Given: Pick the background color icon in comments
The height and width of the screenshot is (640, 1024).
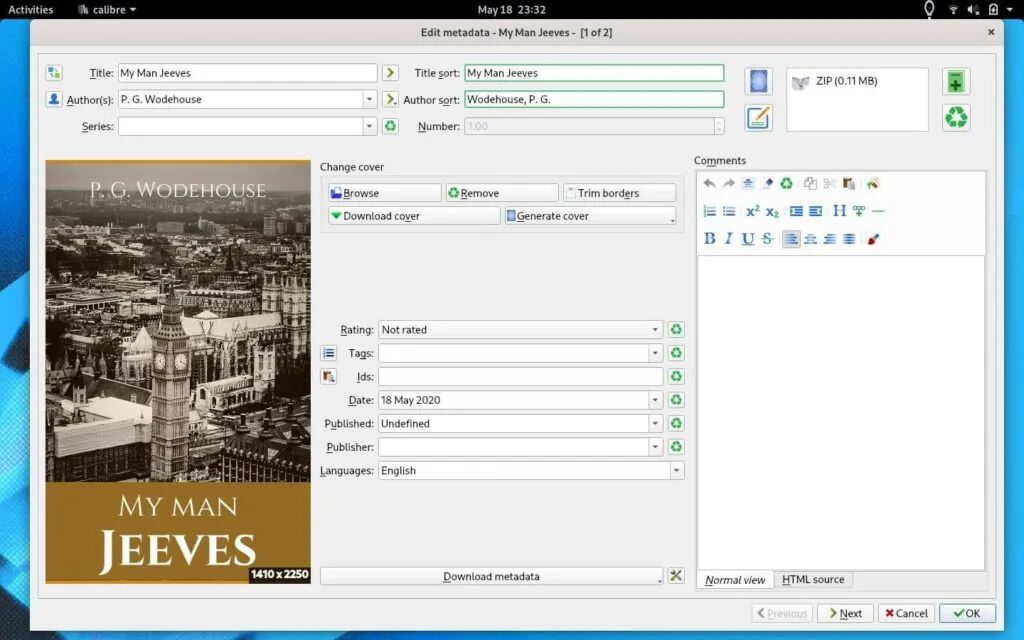Looking at the screenshot, I should tap(873, 184).
